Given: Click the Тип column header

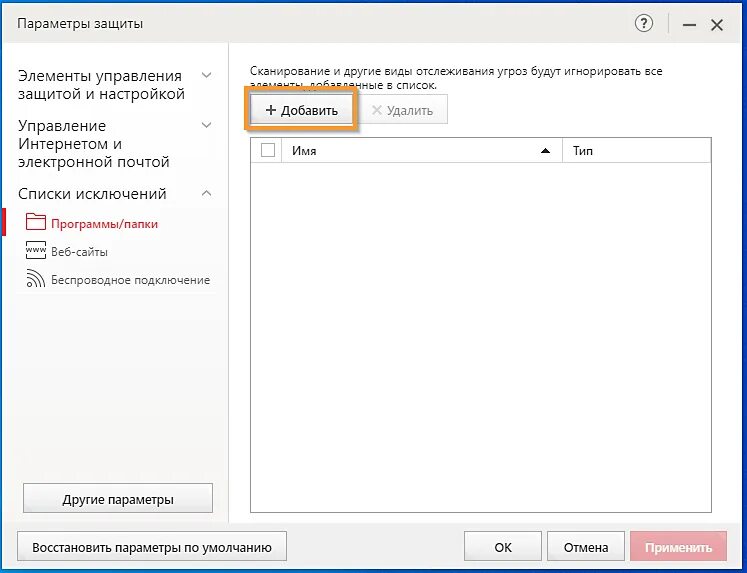Looking at the screenshot, I should (x=636, y=151).
